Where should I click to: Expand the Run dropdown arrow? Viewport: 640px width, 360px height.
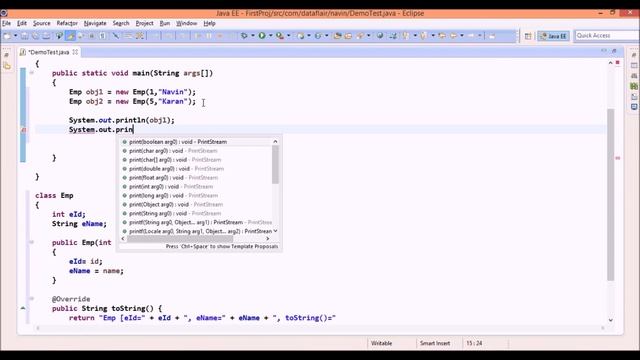coord(270,36)
